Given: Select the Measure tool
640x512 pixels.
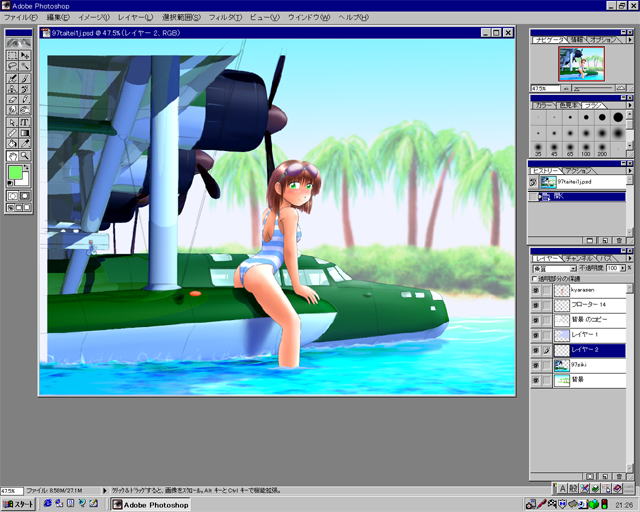Looking at the screenshot, I should coord(13,133).
